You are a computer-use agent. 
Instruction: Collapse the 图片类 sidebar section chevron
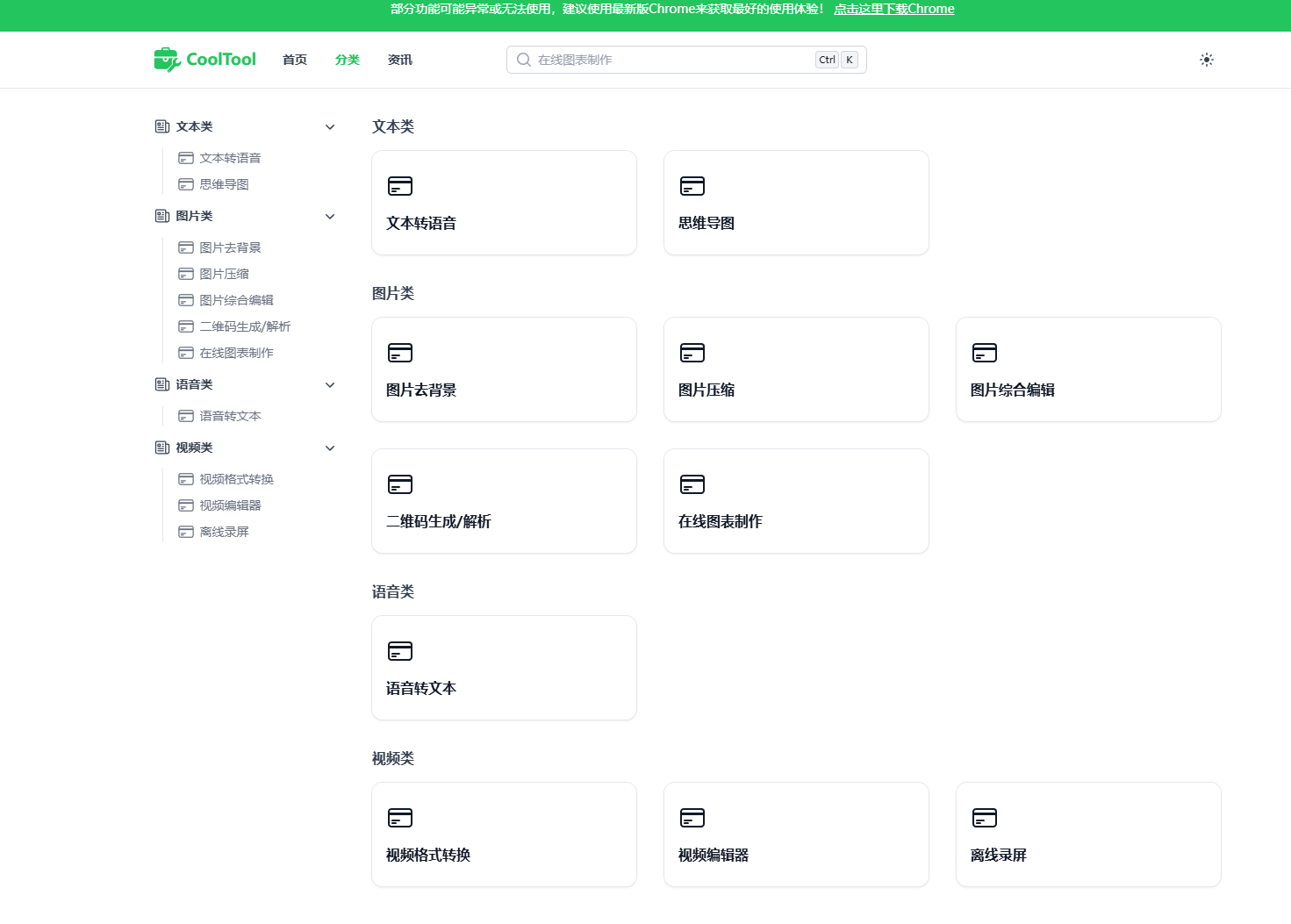330,217
